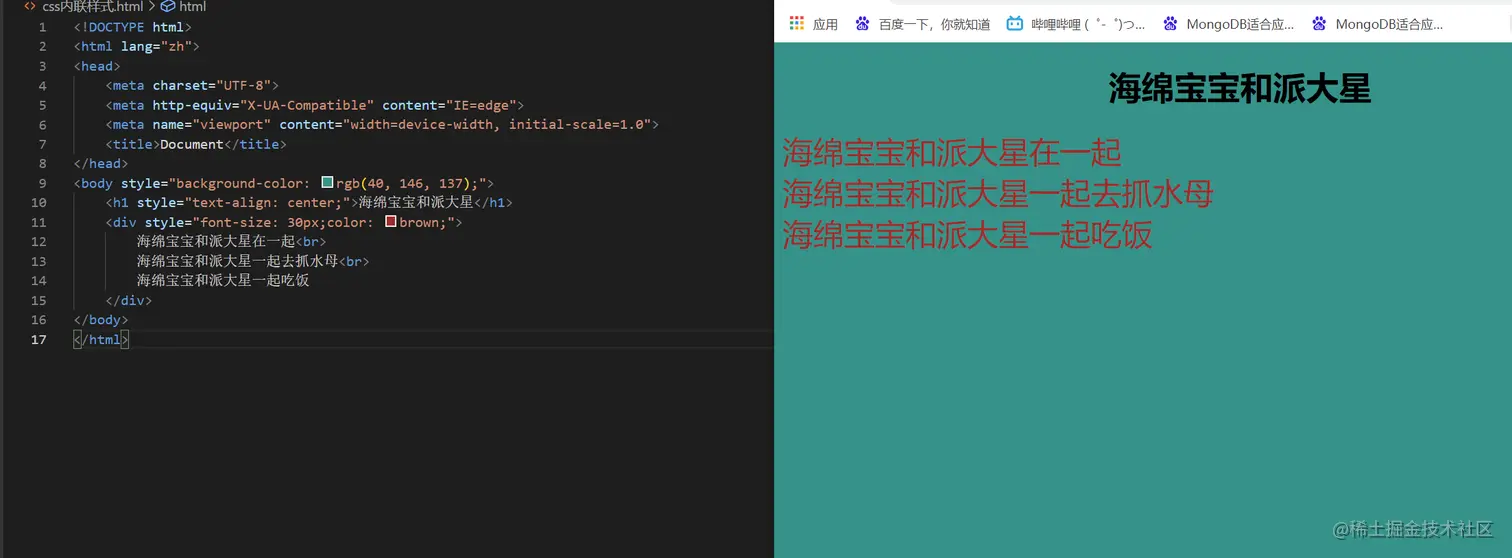Open the 百度一下，你就知道 bookmark
Screen dimensions: 1512x558
coord(934,24)
